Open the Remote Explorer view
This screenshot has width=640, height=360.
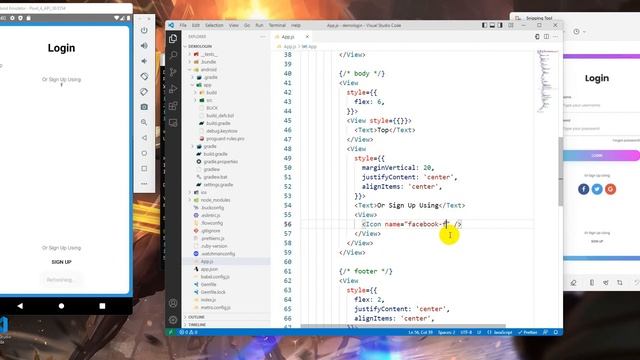pyautogui.click(x=173, y=123)
